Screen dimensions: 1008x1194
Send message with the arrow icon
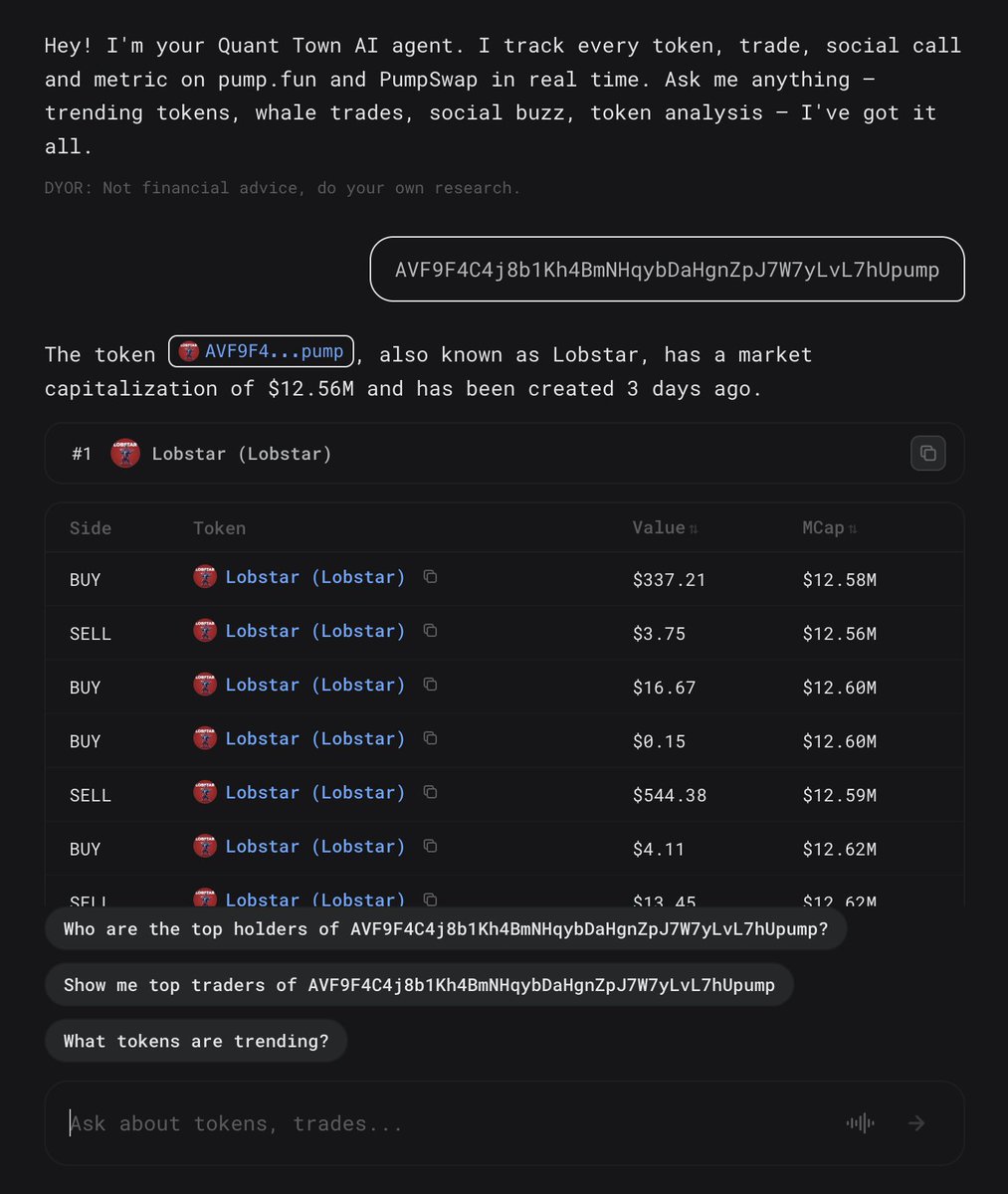[916, 1123]
